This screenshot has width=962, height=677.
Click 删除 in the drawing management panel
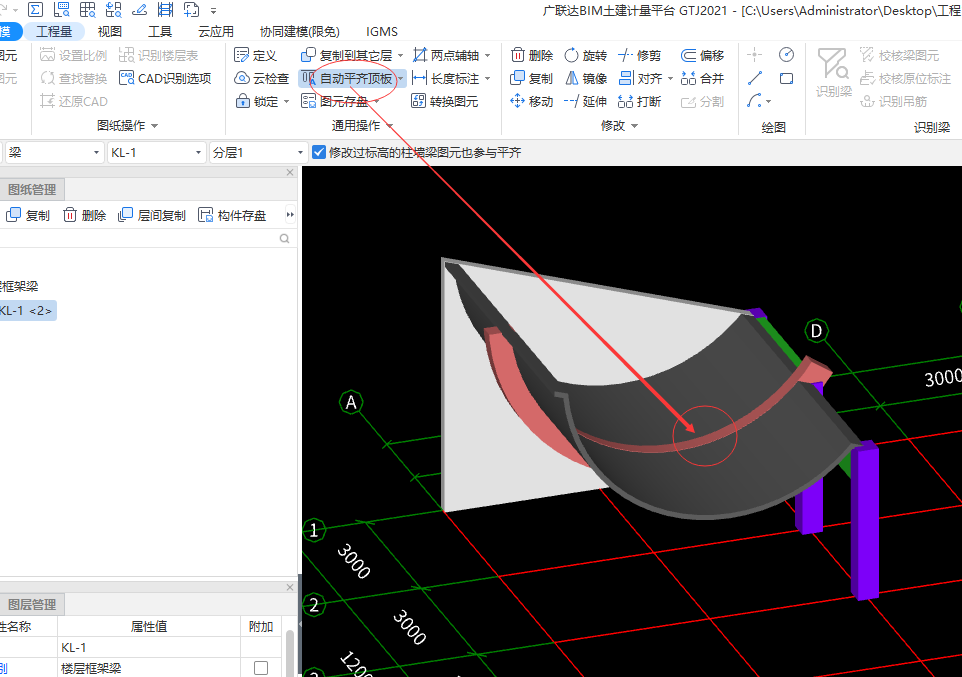85,215
